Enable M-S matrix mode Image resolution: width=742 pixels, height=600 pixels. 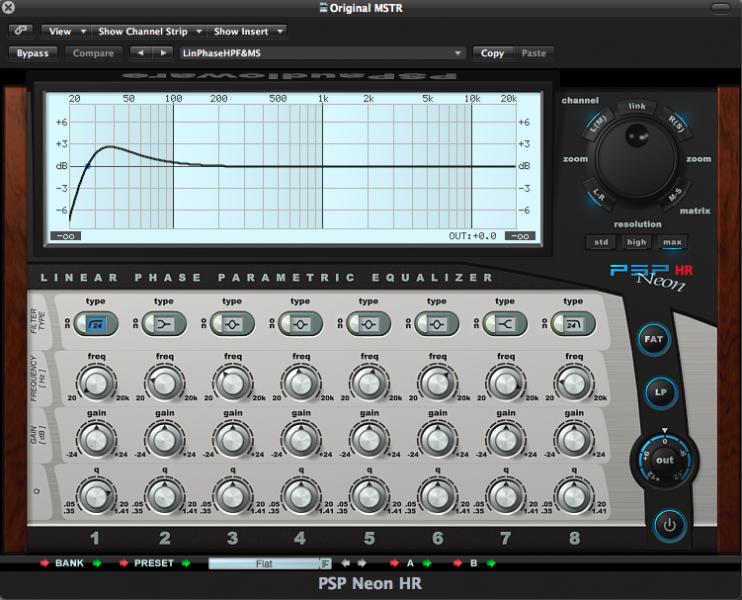[x=675, y=194]
